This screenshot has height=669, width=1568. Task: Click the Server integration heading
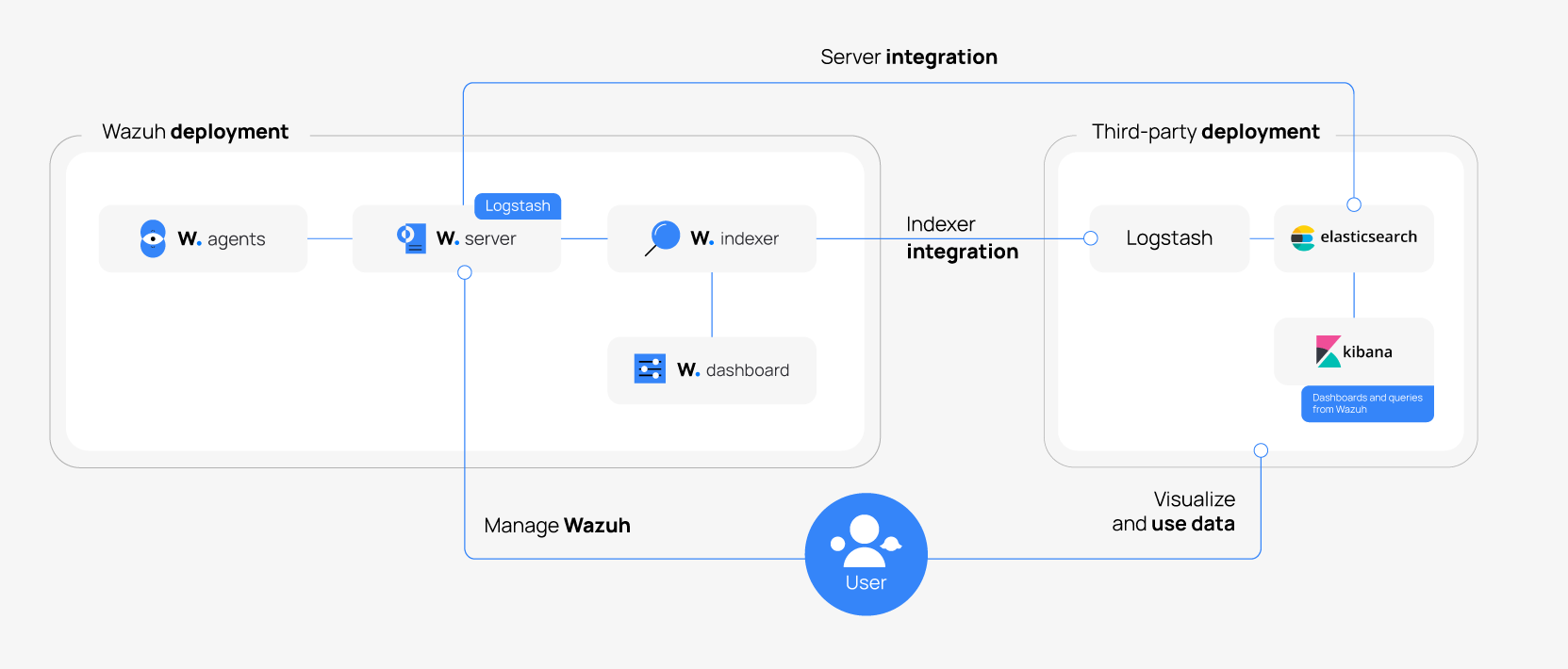(908, 57)
